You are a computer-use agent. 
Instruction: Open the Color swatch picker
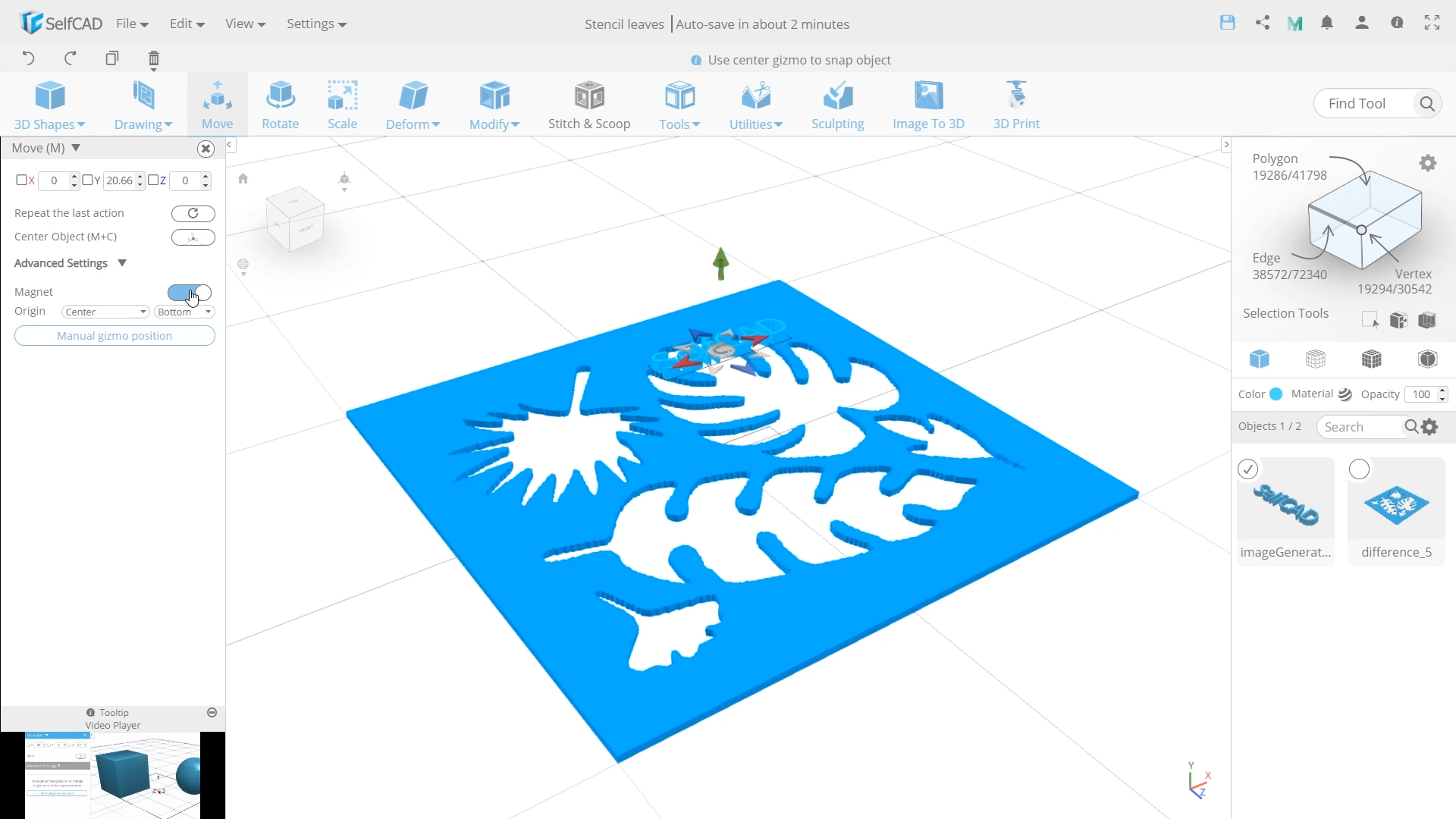1276,394
